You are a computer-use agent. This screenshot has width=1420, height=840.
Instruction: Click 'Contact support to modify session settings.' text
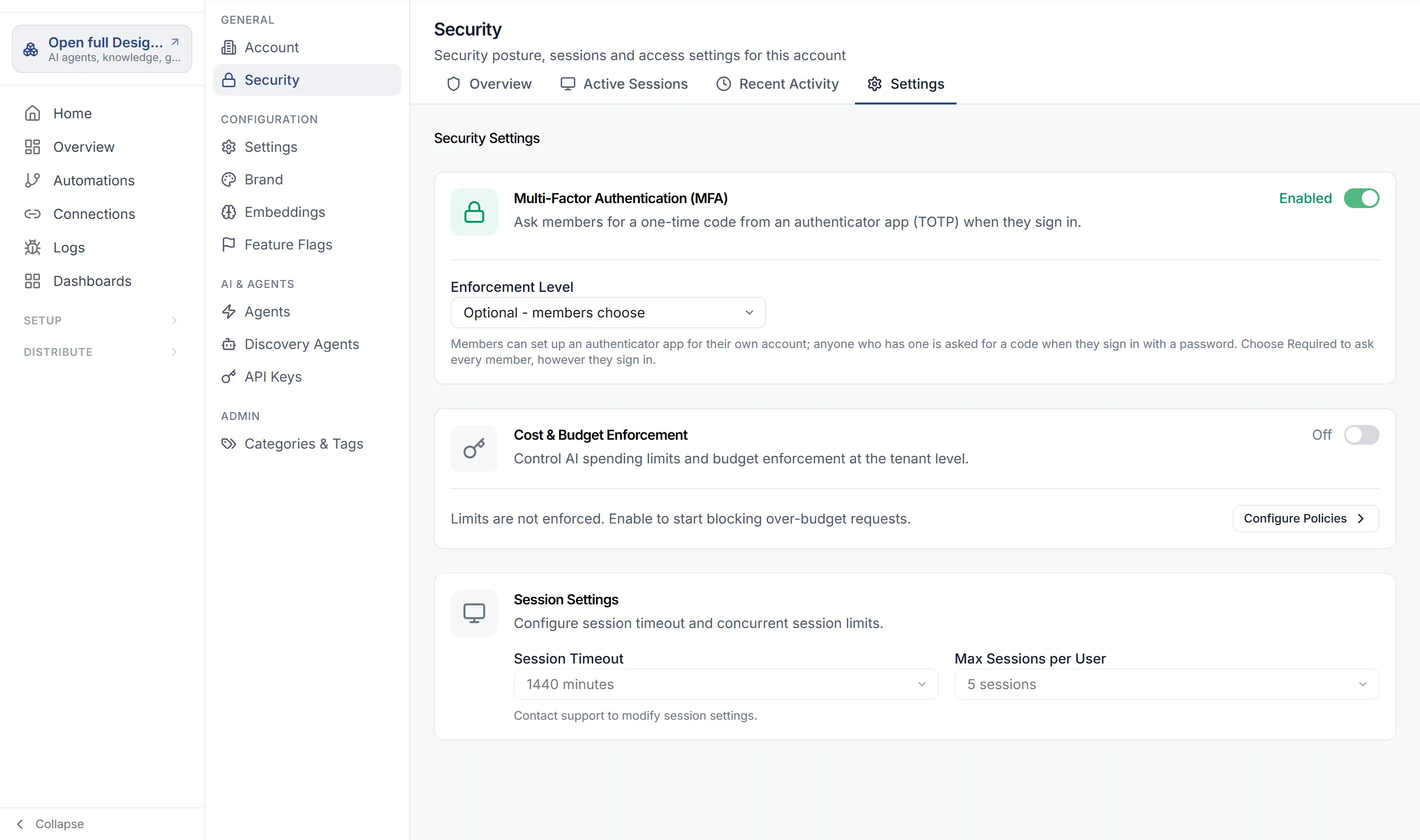tap(635, 715)
